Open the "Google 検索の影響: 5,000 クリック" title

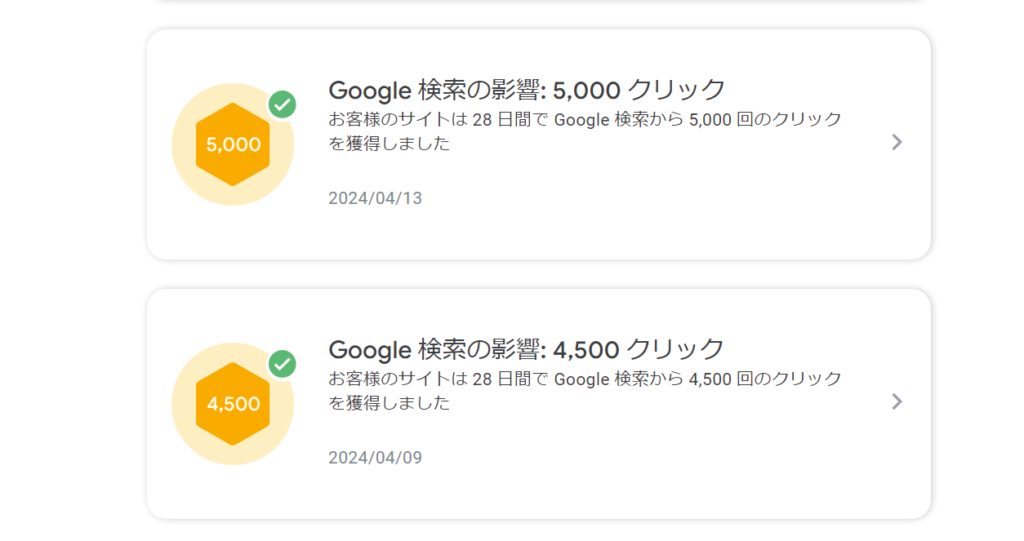tap(526, 90)
